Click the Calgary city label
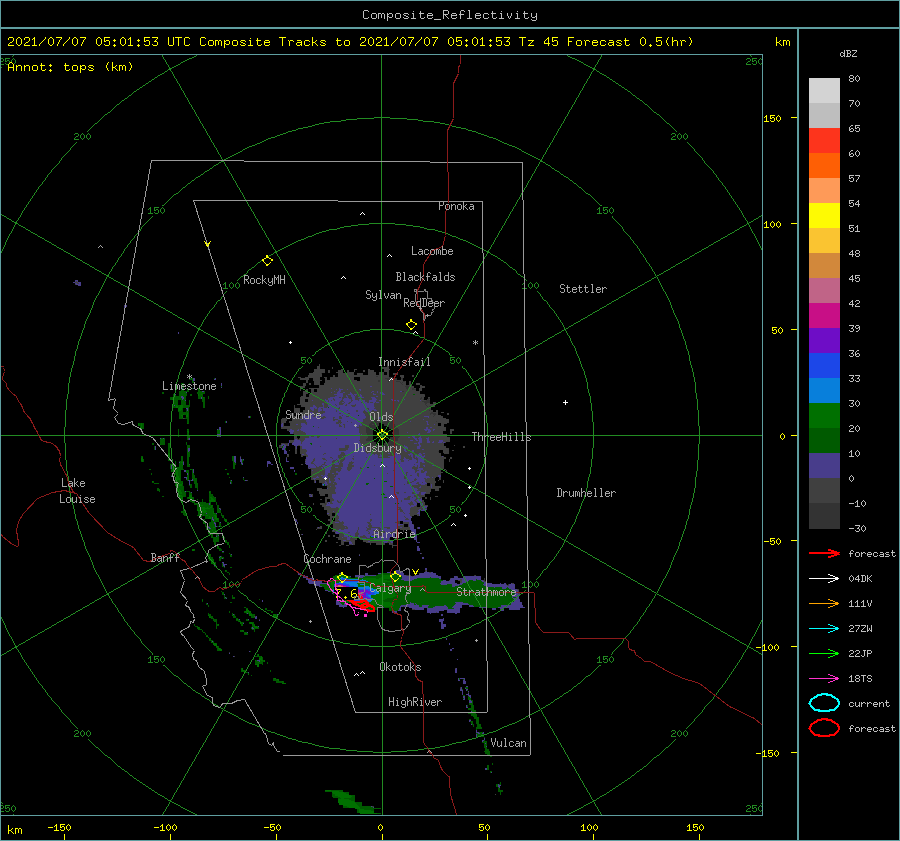This screenshot has width=900, height=841. pos(390,588)
